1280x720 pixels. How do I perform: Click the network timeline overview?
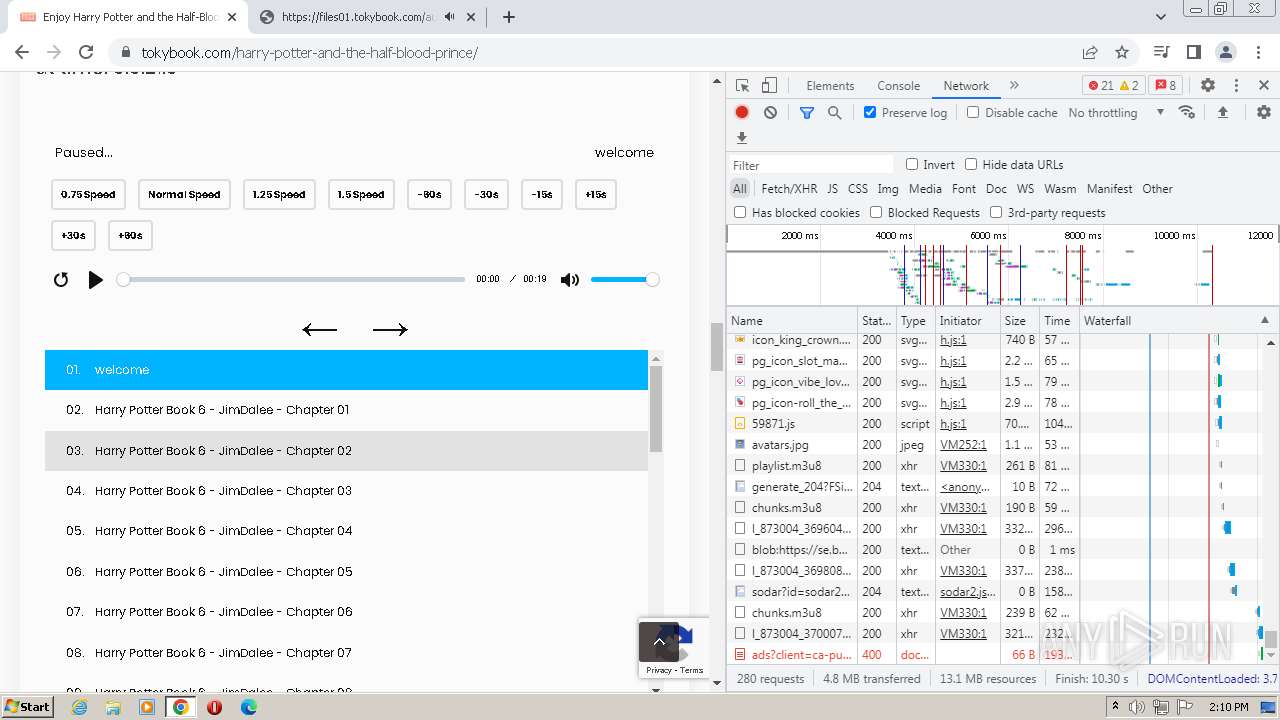(1002, 266)
